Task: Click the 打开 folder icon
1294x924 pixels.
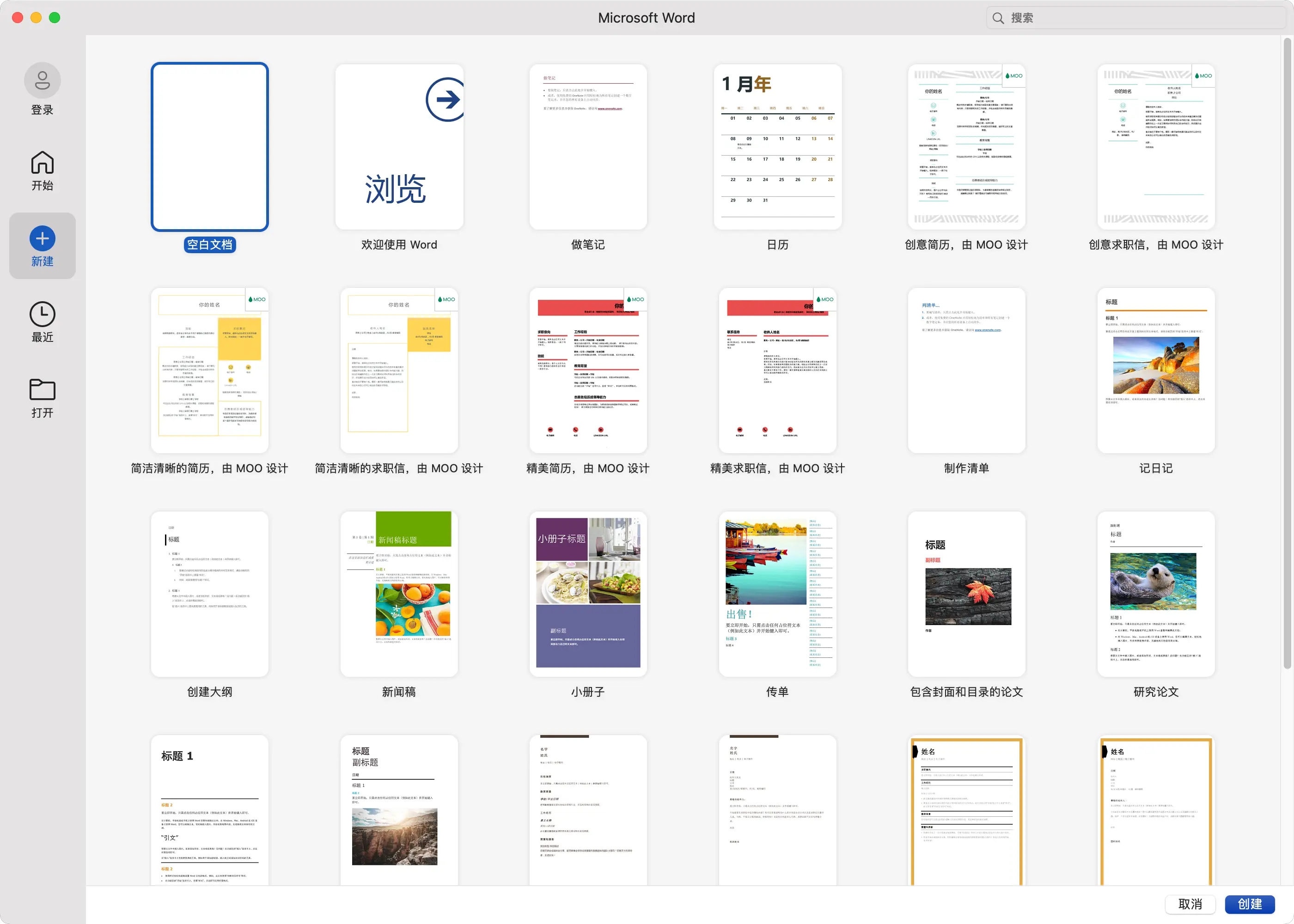Action: pos(42,390)
